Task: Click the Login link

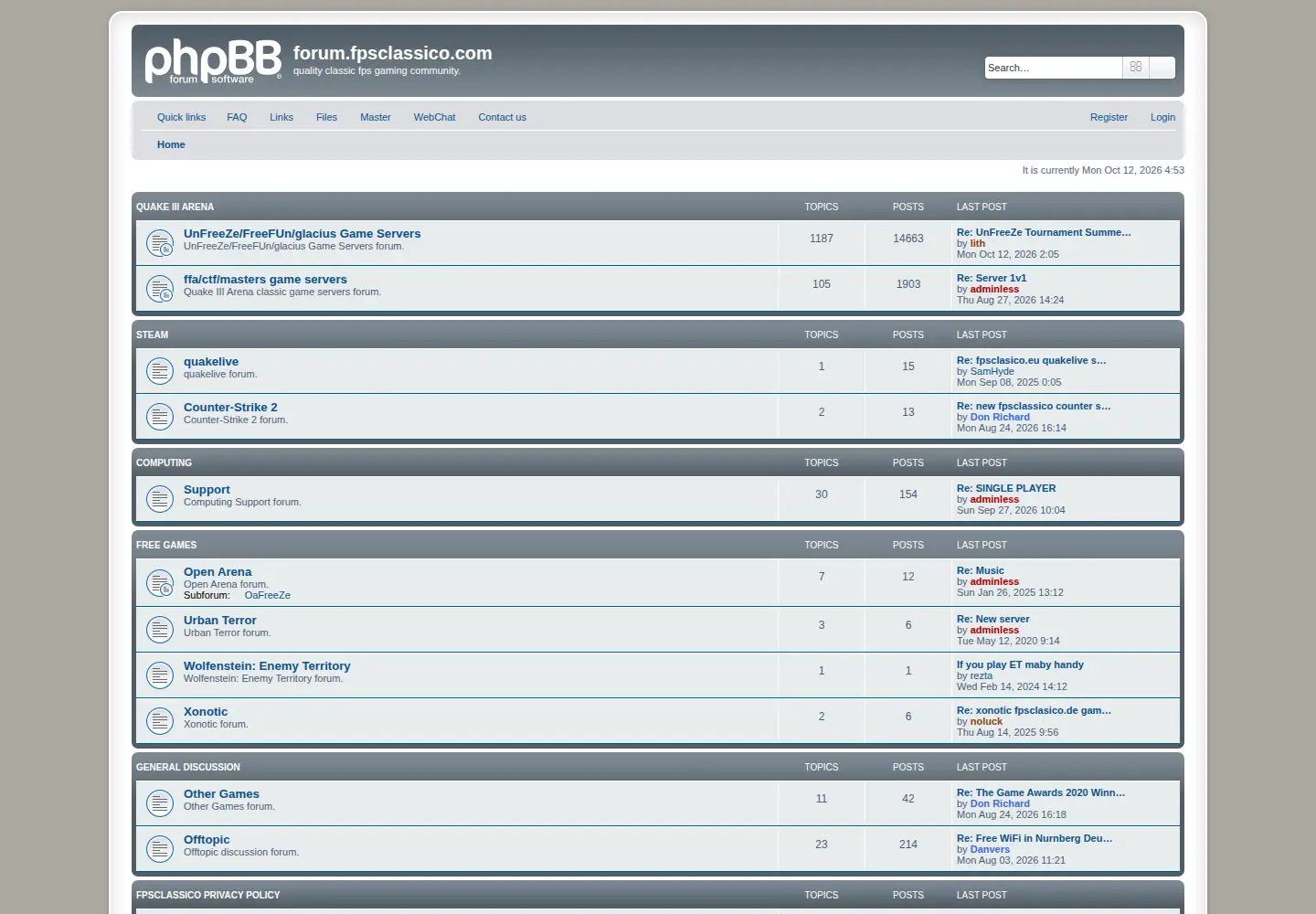Action: click(1162, 117)
